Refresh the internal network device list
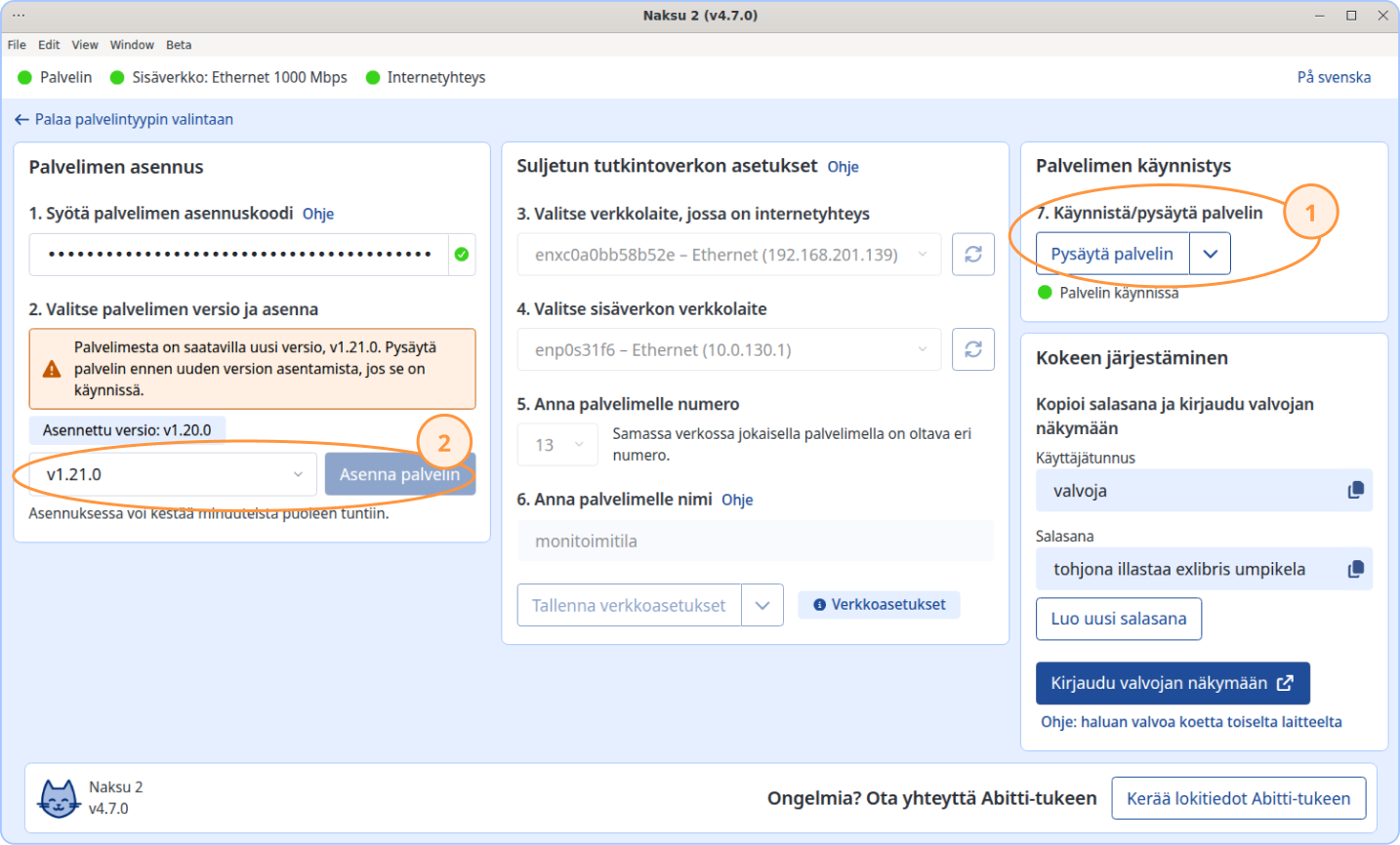This screenshot has width=1400, height=845. point(972,349)
